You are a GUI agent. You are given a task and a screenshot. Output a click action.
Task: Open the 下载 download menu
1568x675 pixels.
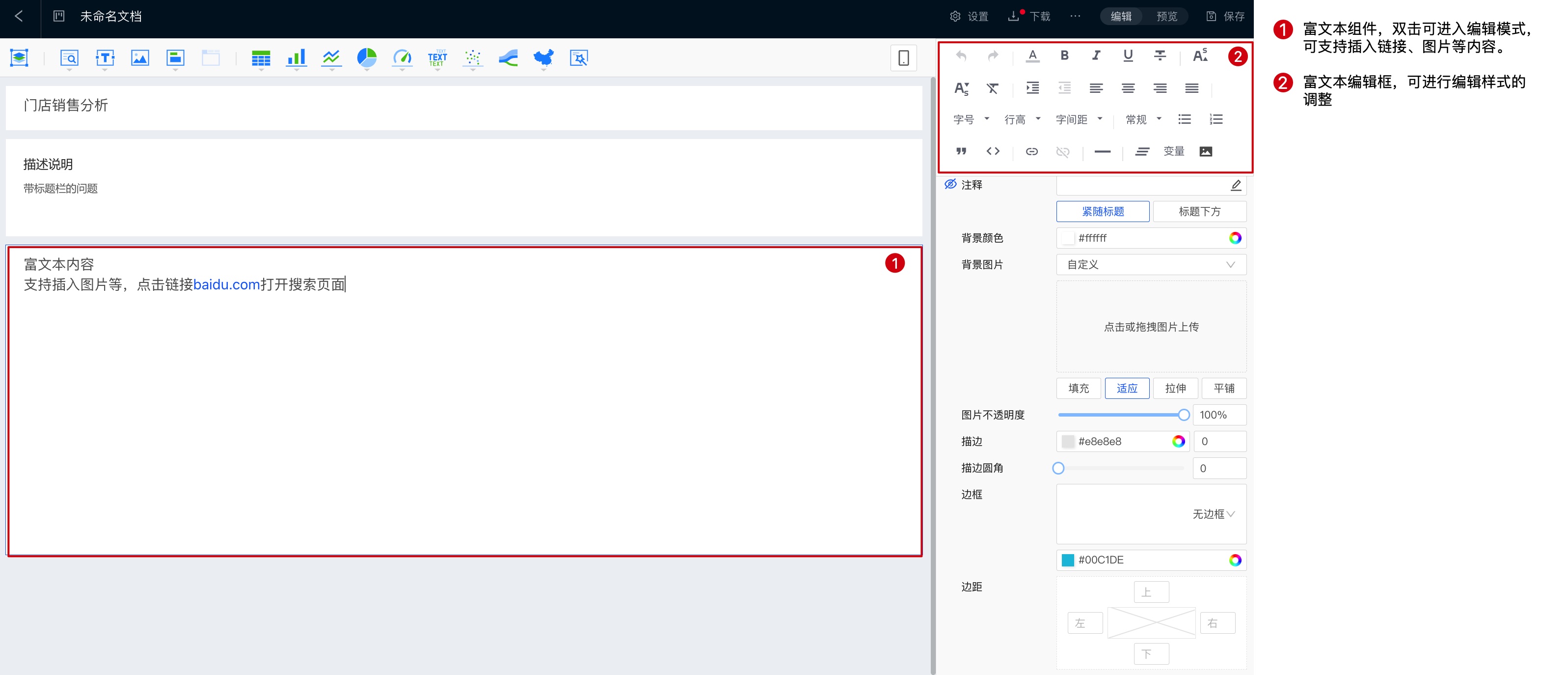[1029, 16]
